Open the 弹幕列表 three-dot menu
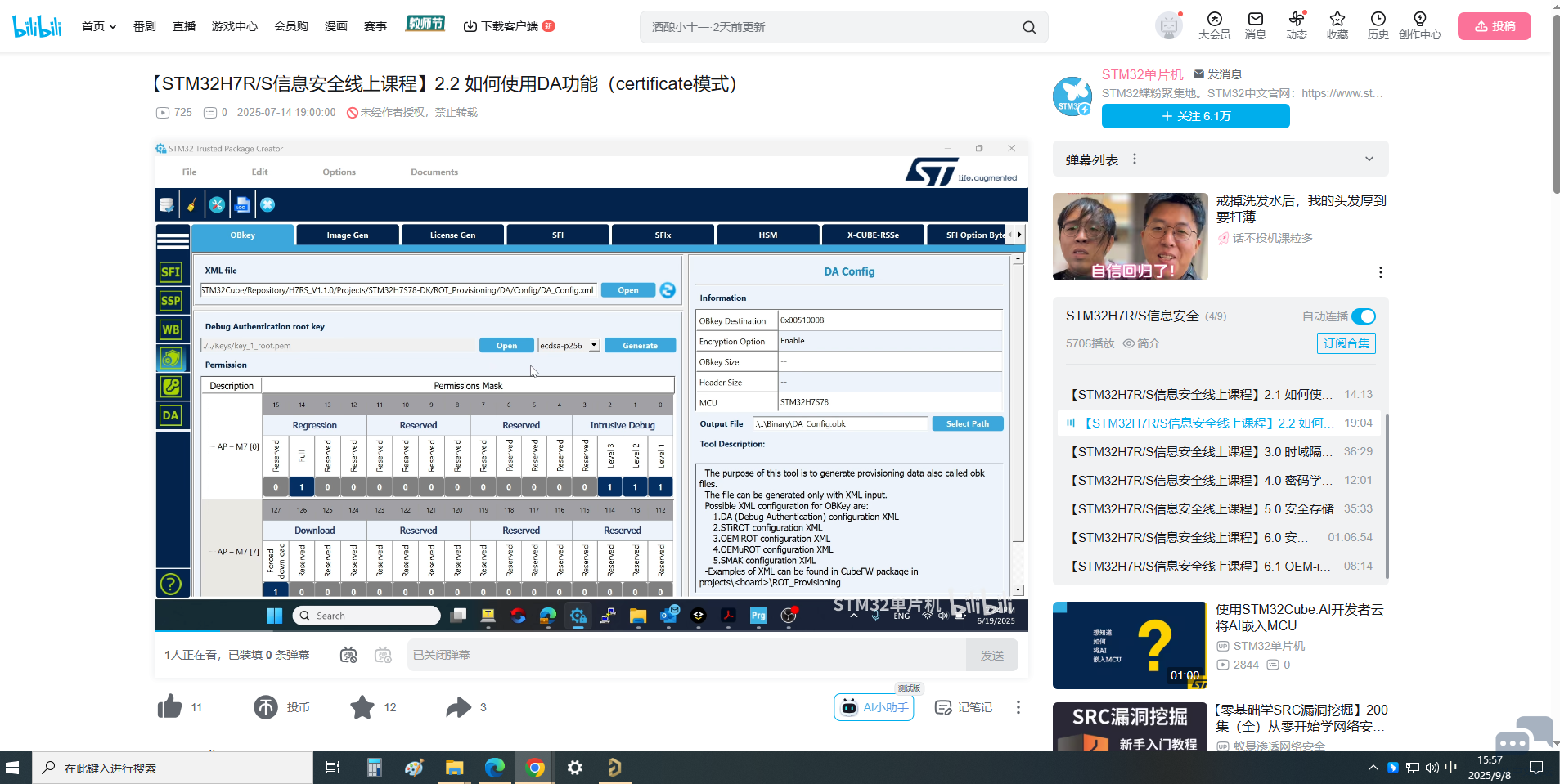Viewport: 1560px width, 784px height. coord(1135,159)
